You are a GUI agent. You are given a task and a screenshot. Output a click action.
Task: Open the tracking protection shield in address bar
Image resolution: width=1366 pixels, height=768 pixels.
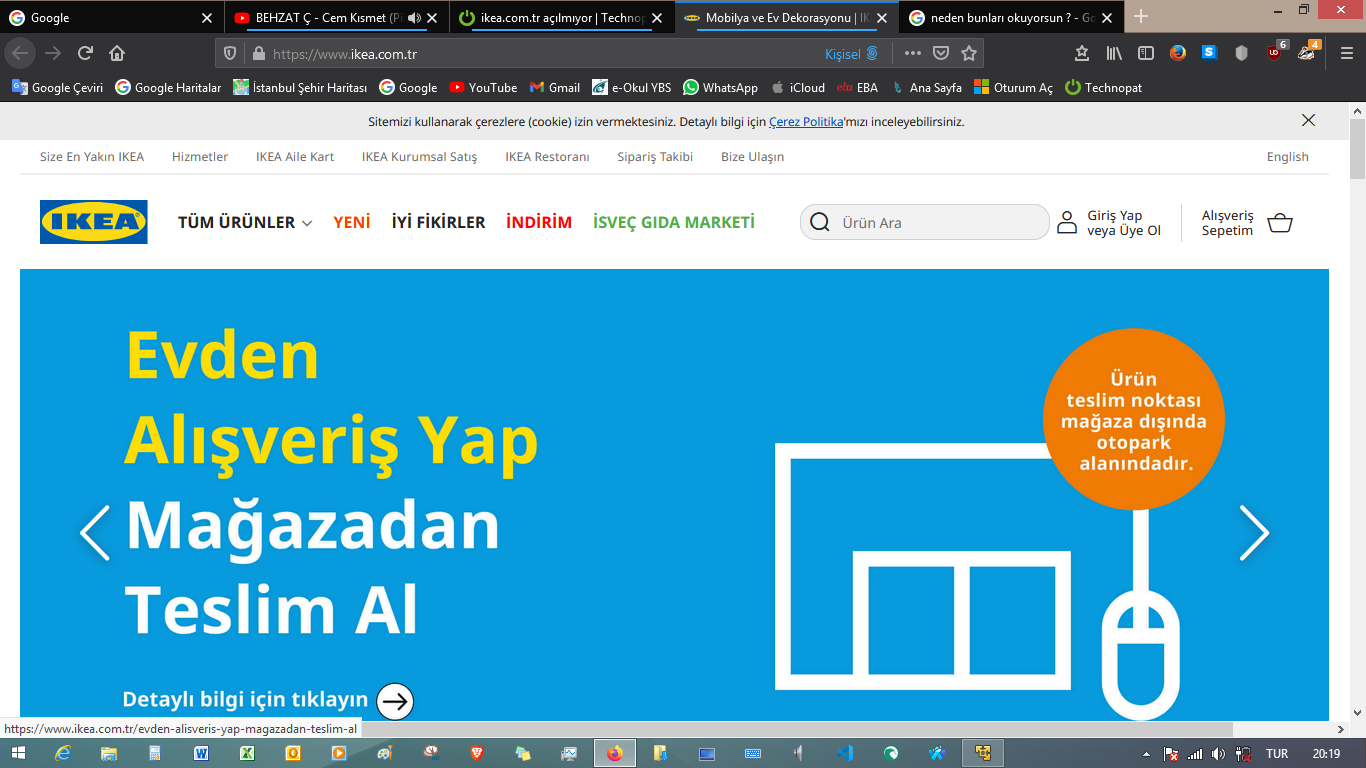click(x=230, y=54)
